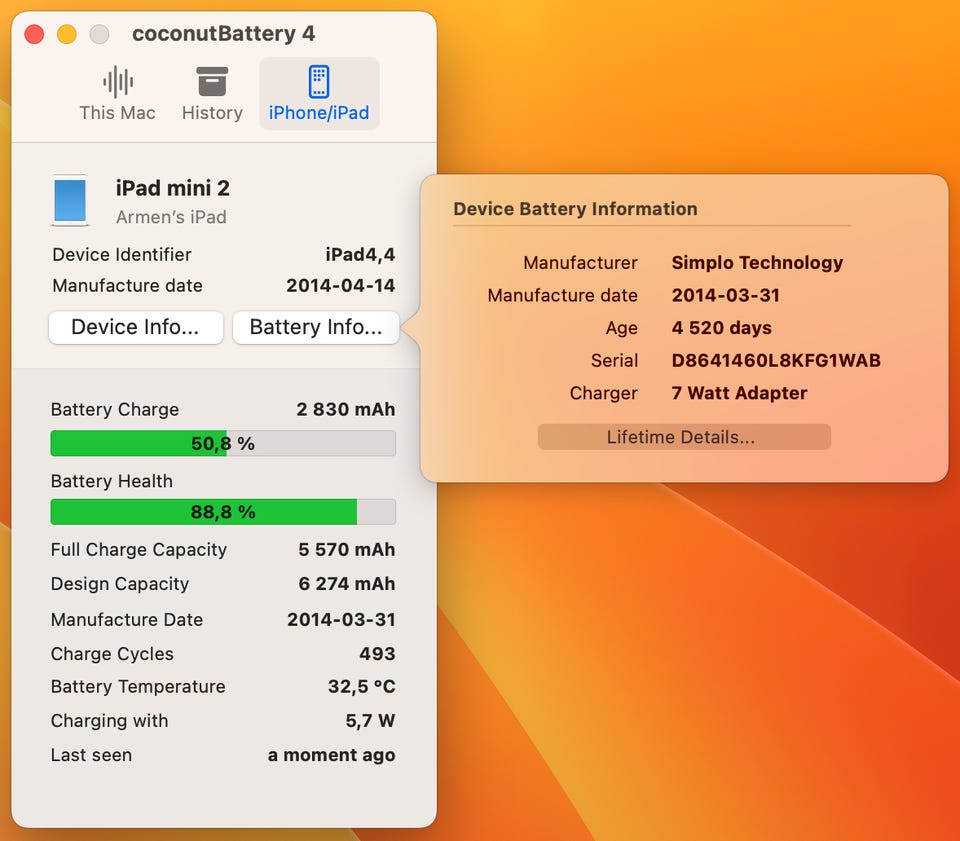The height and width of the screenshot is (841, 960).
Task: Select the battery Age 4 520 days value
Action: 721,328
